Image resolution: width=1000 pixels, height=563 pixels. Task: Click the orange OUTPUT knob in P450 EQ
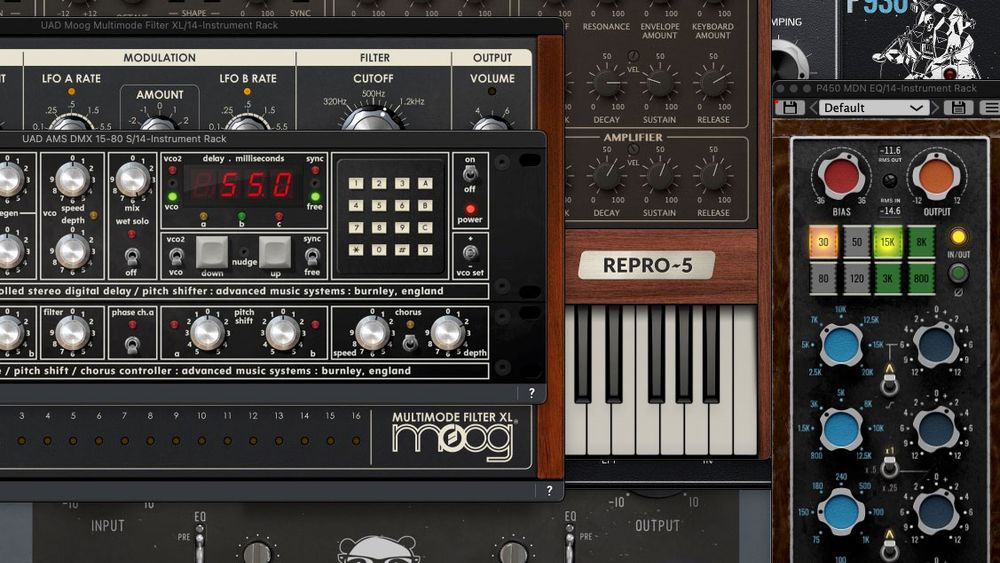point(936,177)
